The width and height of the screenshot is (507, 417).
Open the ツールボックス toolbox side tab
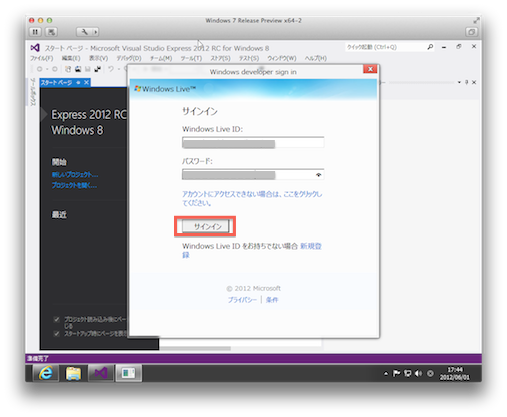[x=33, y=92]
